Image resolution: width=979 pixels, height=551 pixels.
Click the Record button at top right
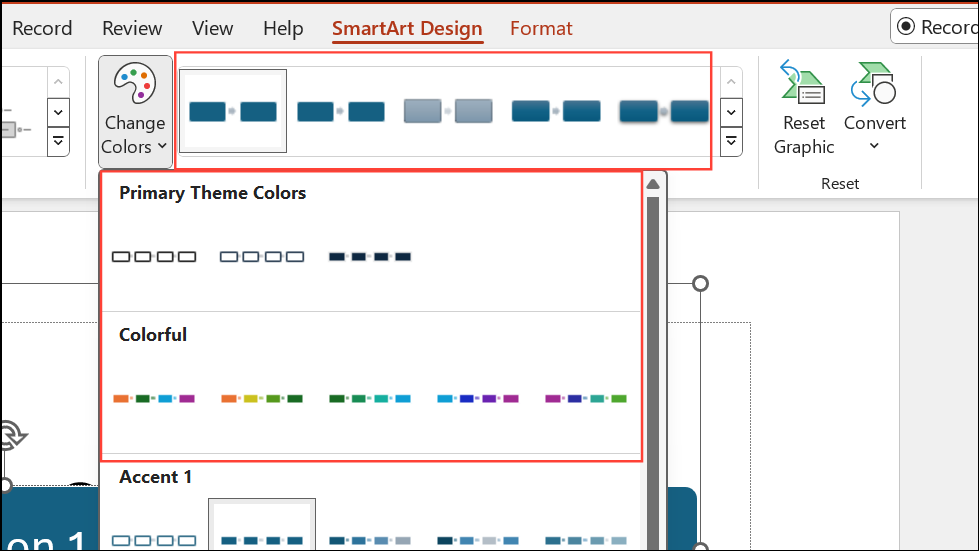coord(935,27)
